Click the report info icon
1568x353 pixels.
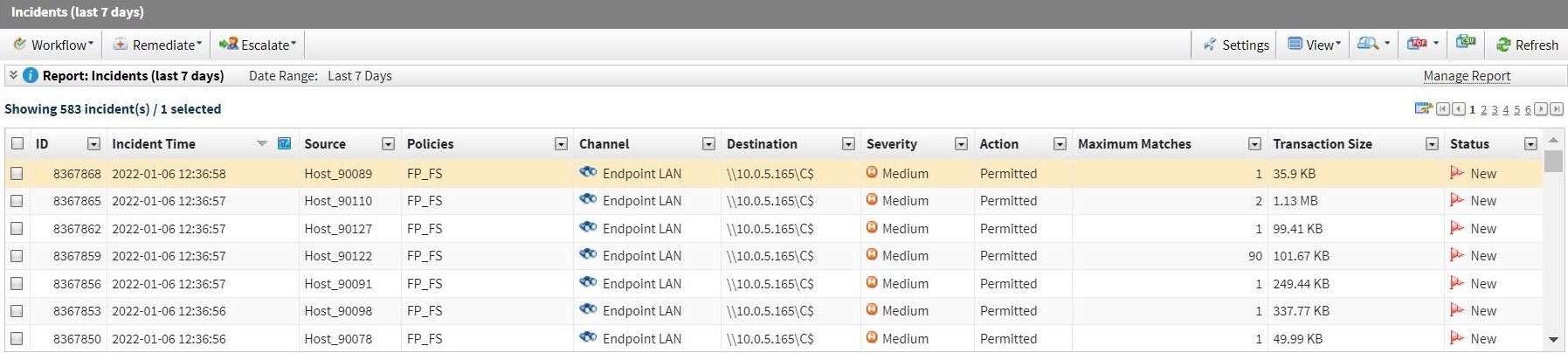tap(31, 76)
